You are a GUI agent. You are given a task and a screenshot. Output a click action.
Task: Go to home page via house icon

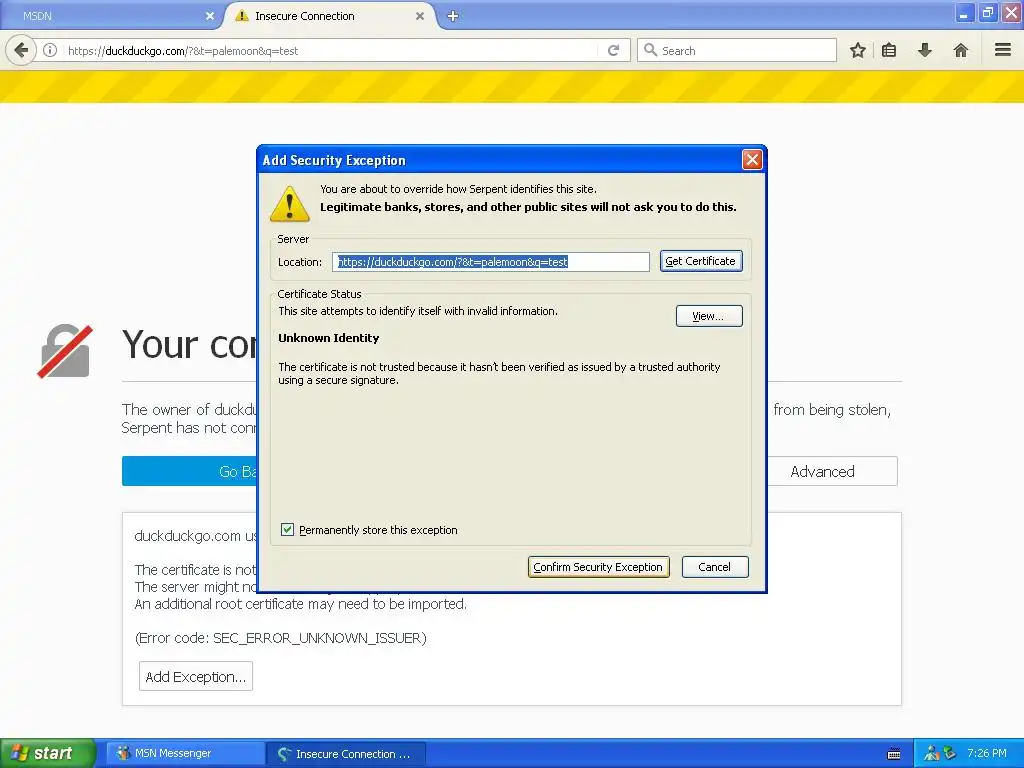click(961, 50)
